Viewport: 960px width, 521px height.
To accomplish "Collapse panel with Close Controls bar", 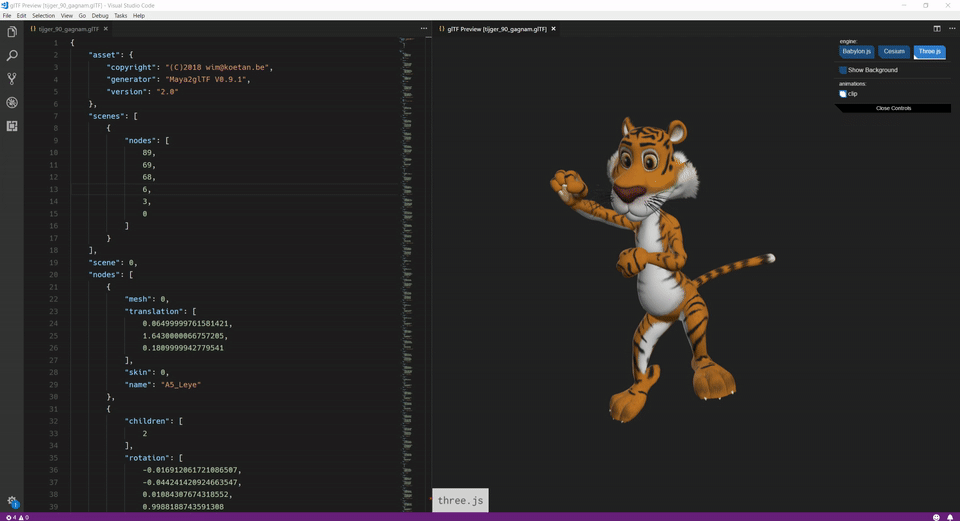I will (893, 108).
